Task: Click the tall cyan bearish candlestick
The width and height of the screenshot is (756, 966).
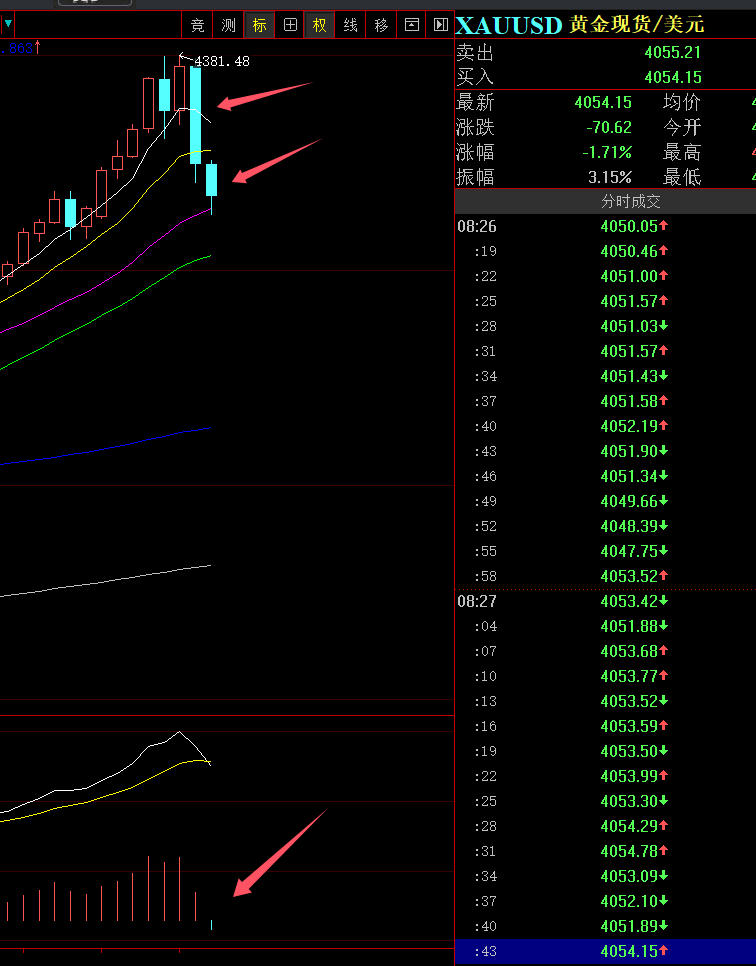Action: [x=196, y=115]
